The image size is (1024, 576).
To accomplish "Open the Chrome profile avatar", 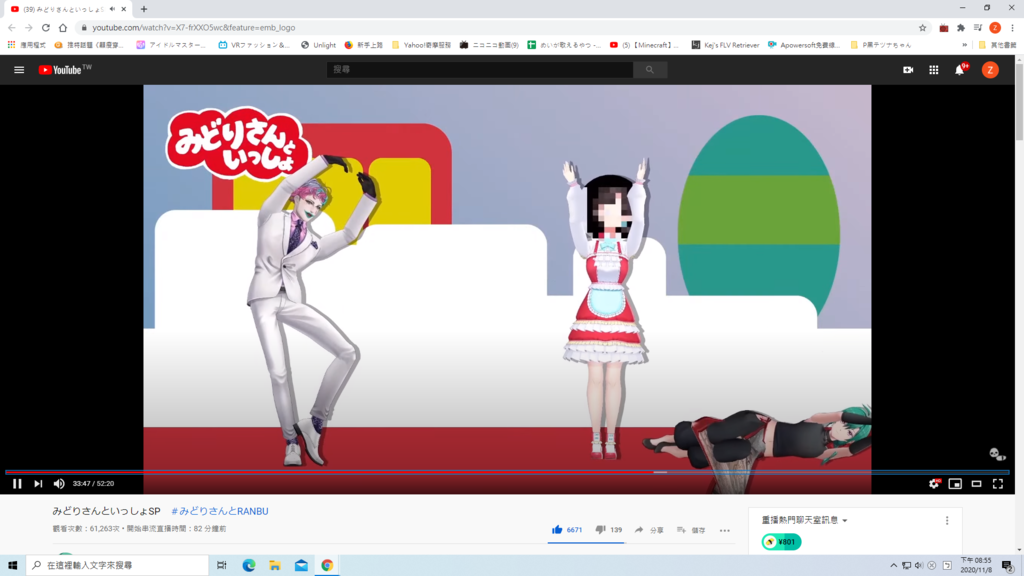I will pos(995,27).
